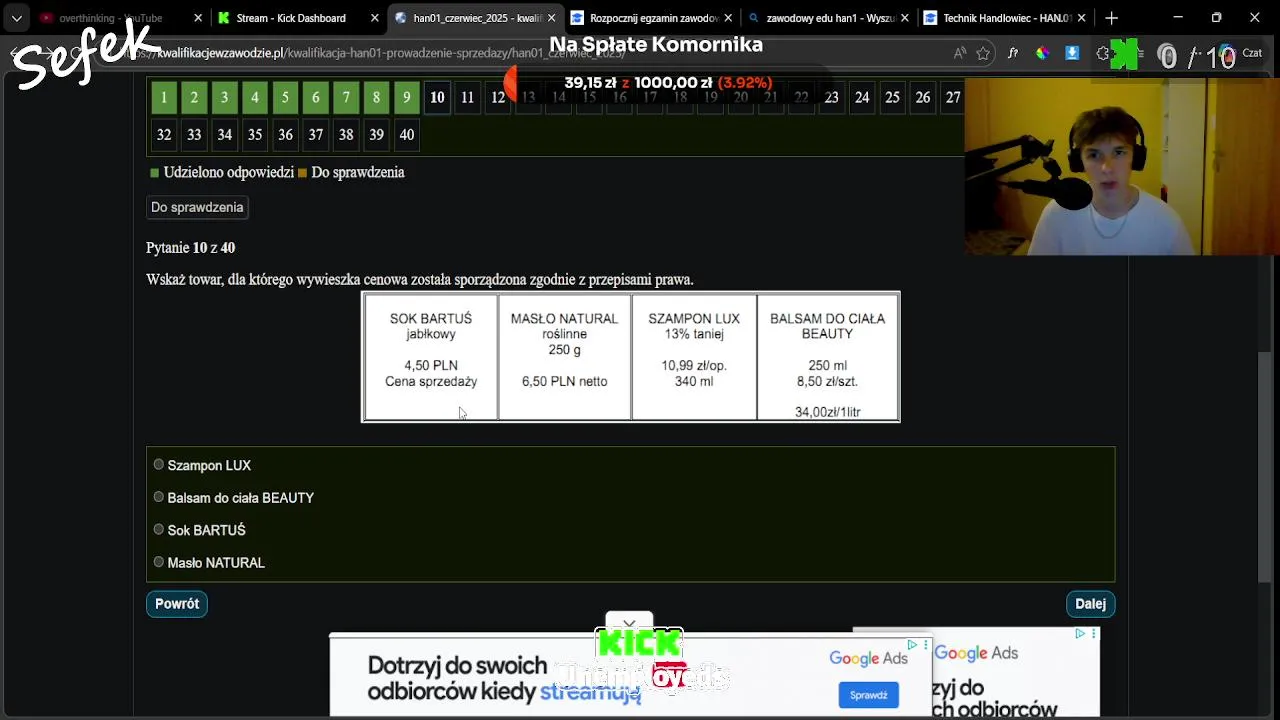Screen dimensions: 1280x720
Task: Open a new browser tab
Action: point(1111,18)
